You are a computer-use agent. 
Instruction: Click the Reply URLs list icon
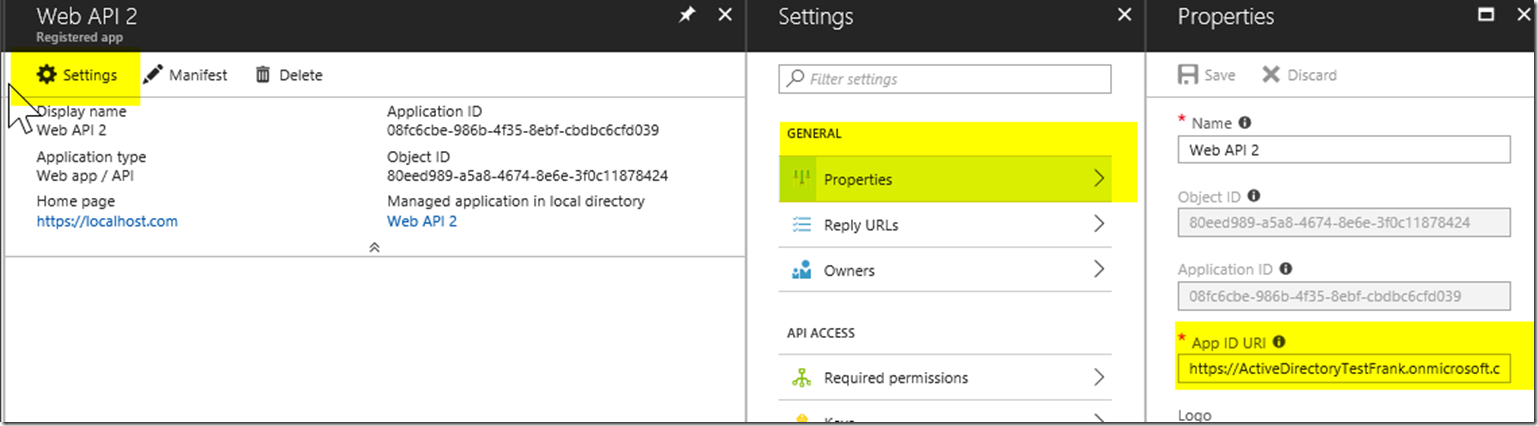point(800,225)
